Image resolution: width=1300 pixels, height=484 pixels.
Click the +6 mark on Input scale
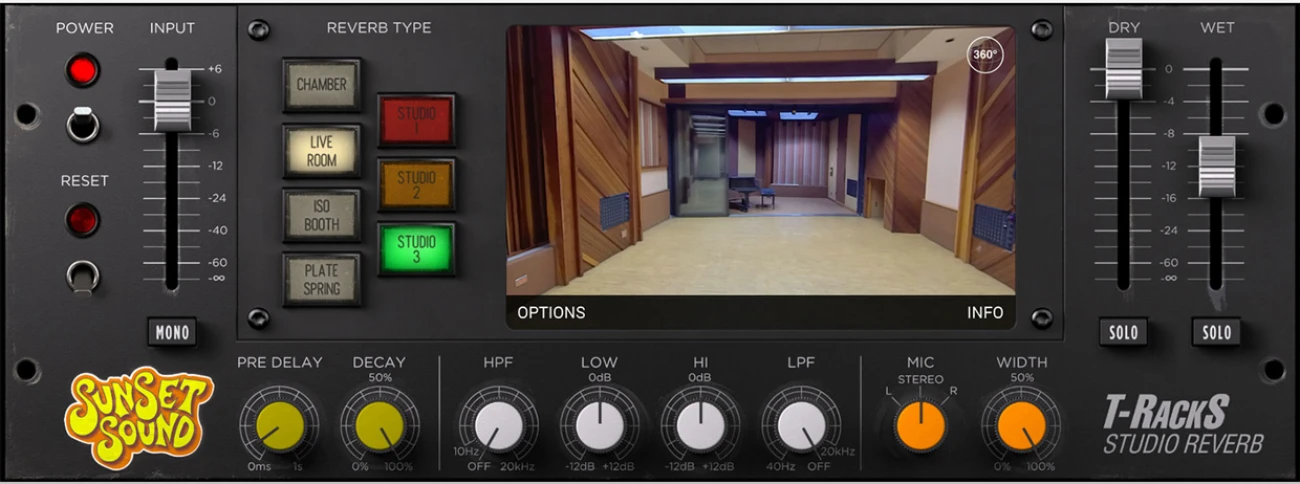pos(214,69)
